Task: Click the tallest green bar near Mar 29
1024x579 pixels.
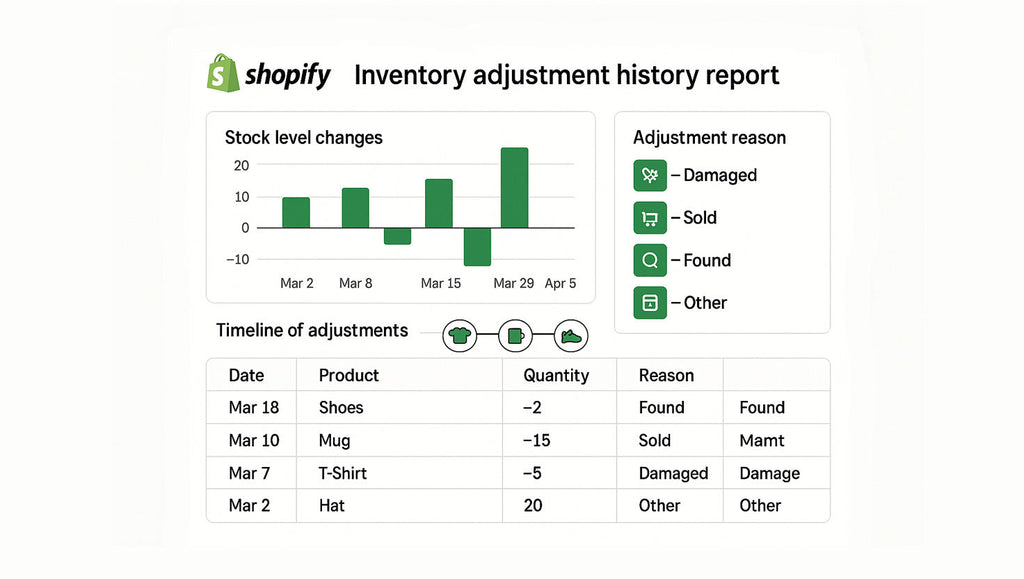Action: (x=514, y=188)
